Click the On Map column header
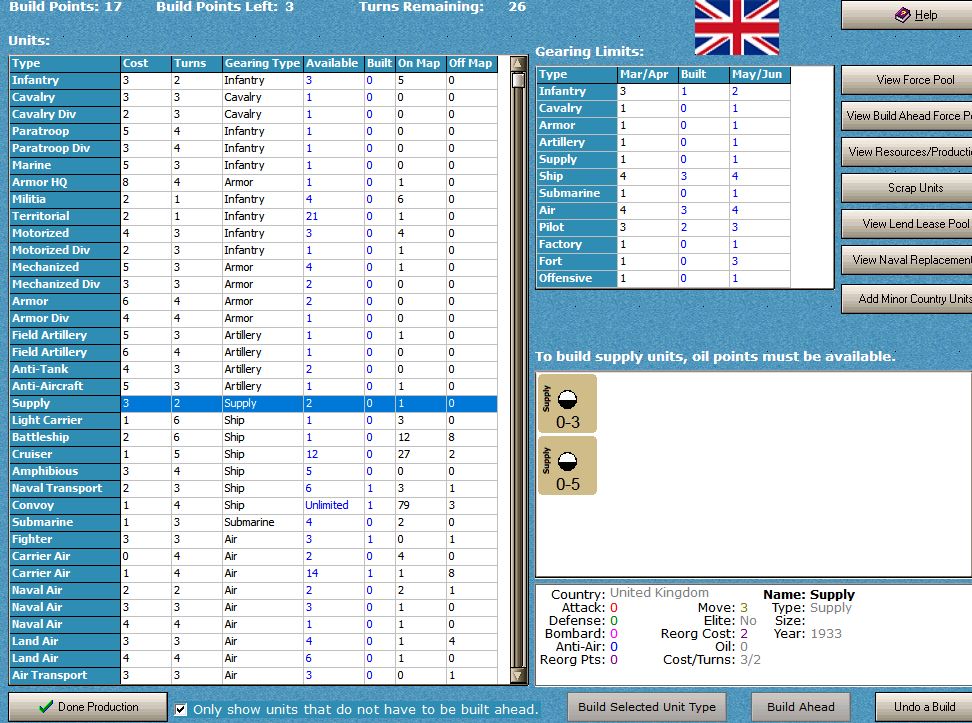Viewport: 972px width, 723px height. (x=420, y=63)
